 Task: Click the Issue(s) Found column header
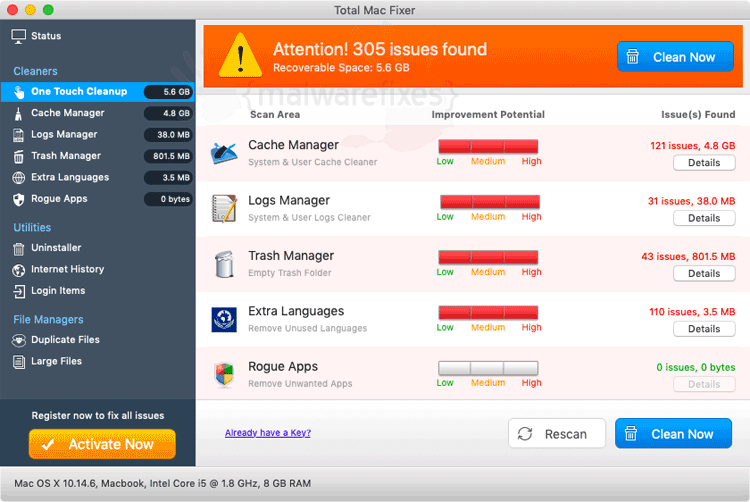click(698, 115)
